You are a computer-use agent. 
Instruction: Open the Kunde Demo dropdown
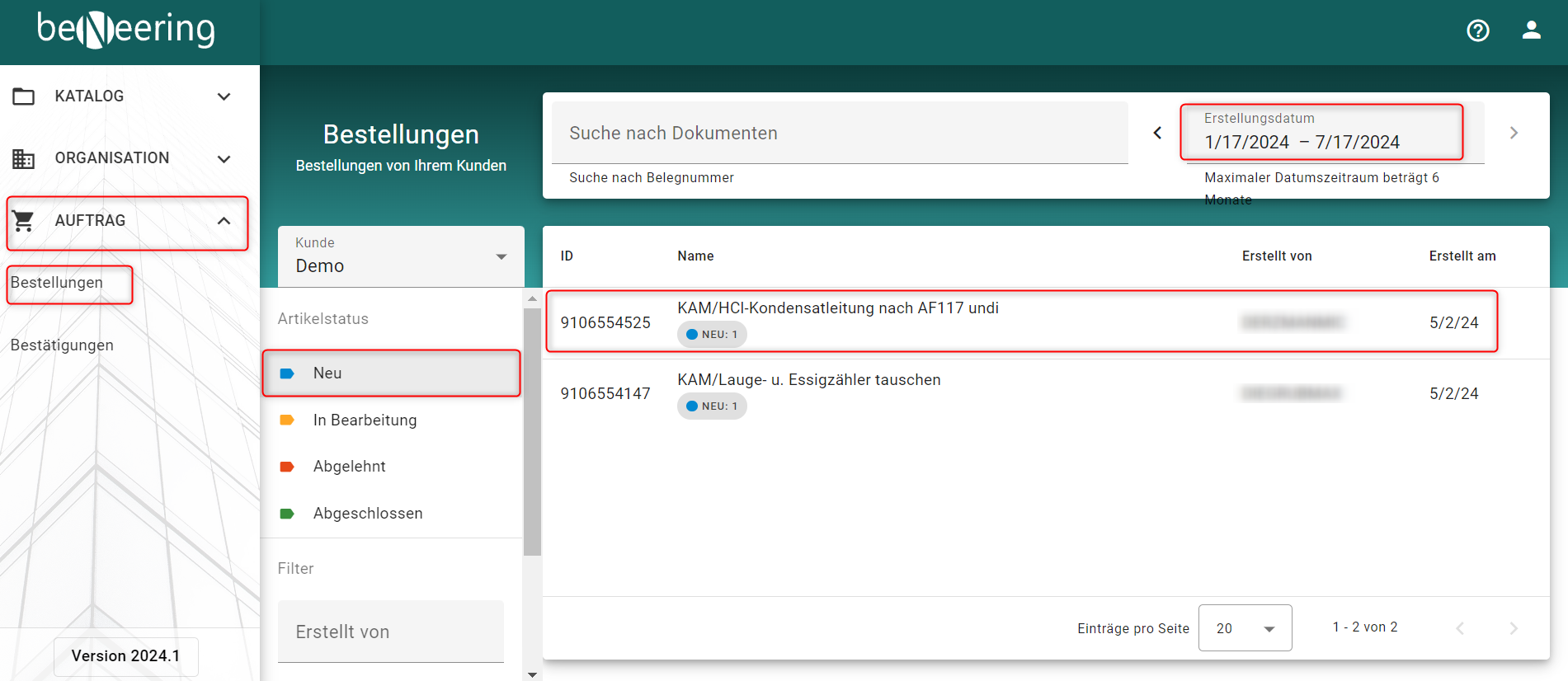401,256
